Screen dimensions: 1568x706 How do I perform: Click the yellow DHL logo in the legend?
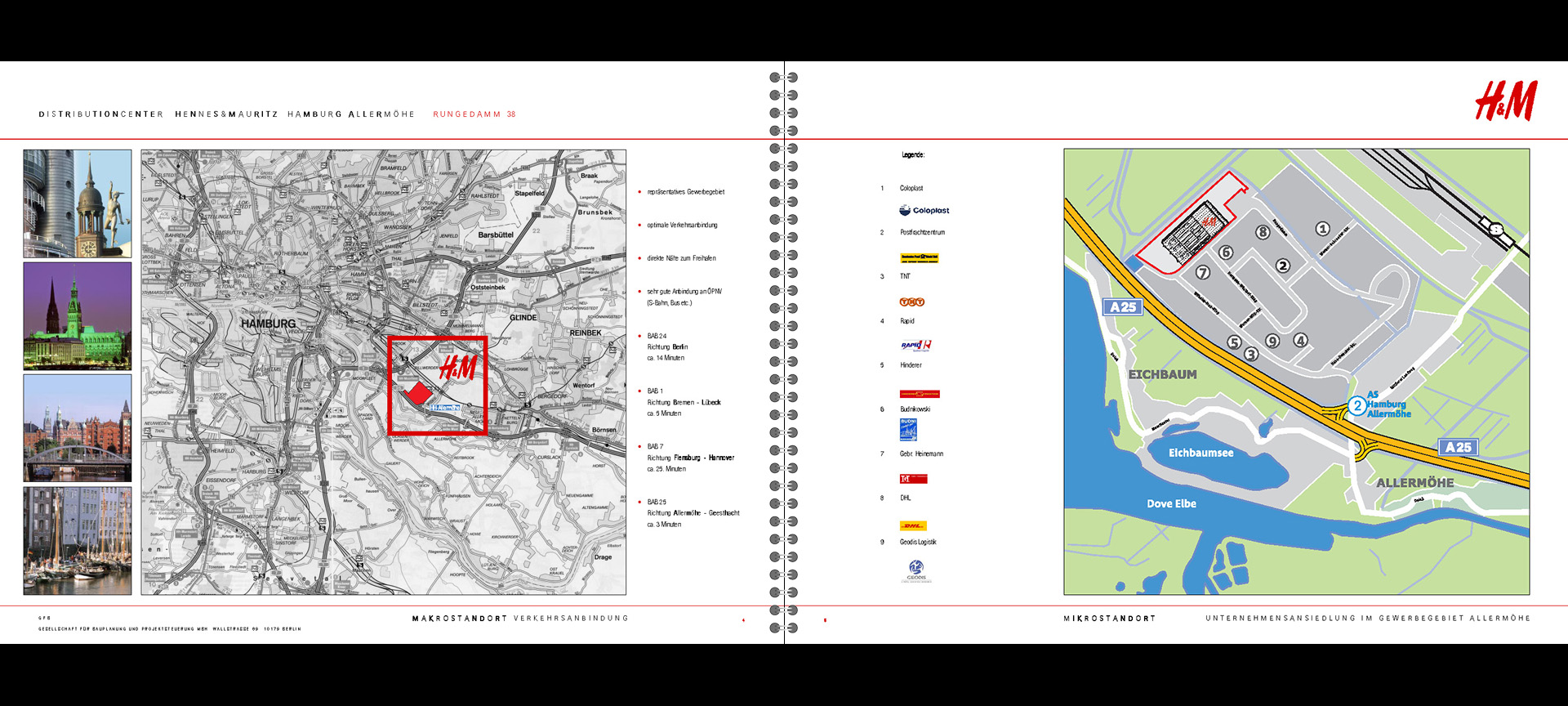pos(913,525)
